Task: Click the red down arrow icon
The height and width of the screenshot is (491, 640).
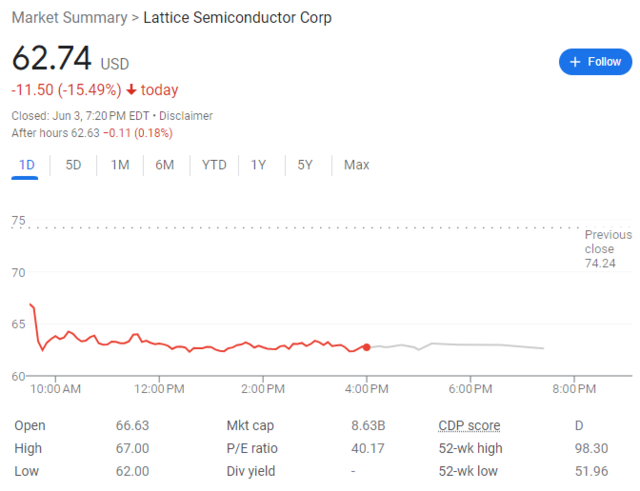Action: 131,90
